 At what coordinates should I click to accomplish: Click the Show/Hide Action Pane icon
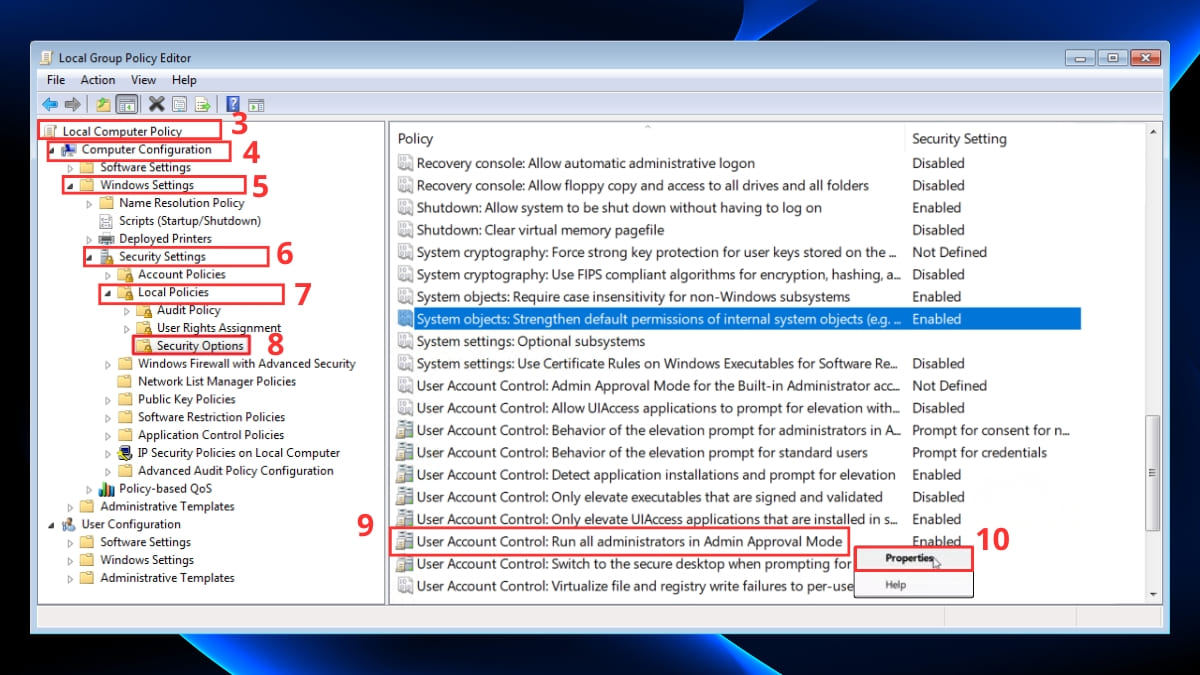point(256,103)
